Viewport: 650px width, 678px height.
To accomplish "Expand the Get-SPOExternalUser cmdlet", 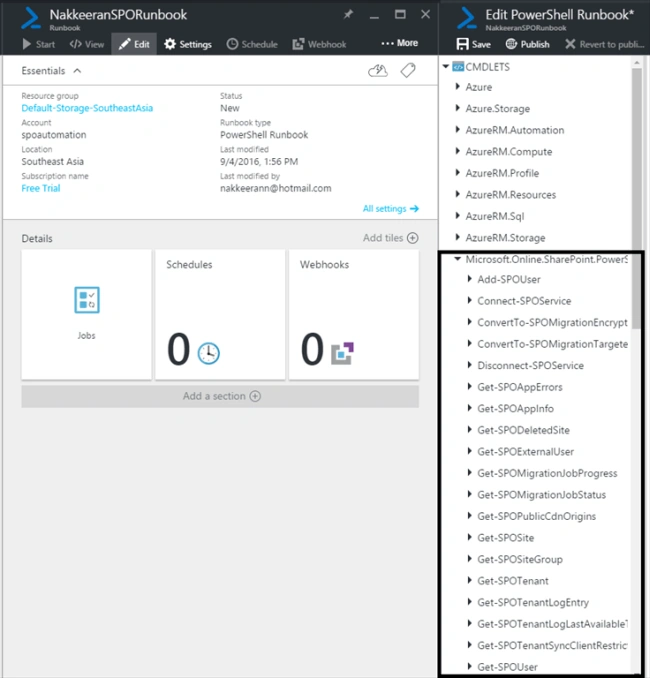I will pos(470,451).
